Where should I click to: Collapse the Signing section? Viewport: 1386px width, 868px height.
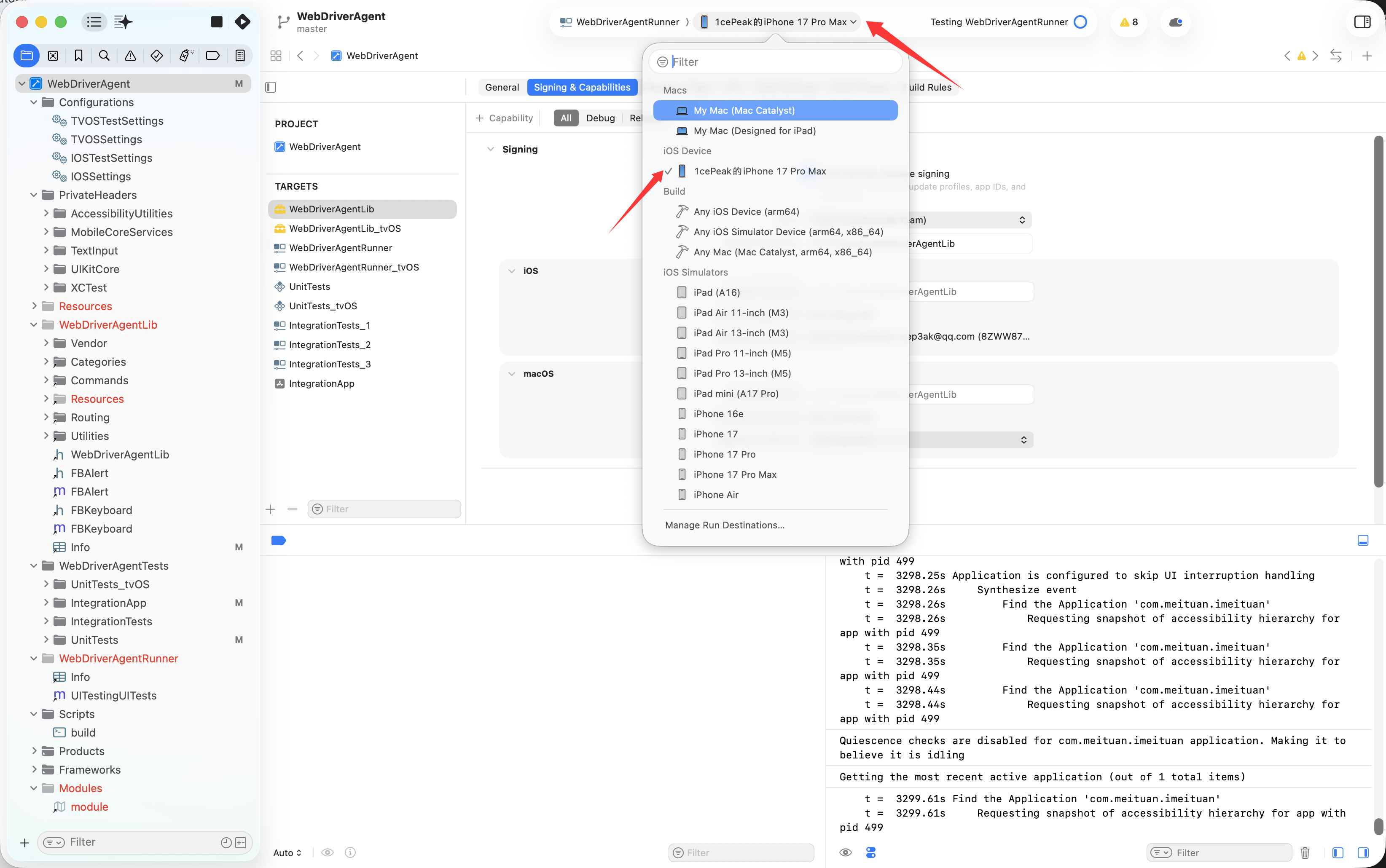click(x=490, y=149)
